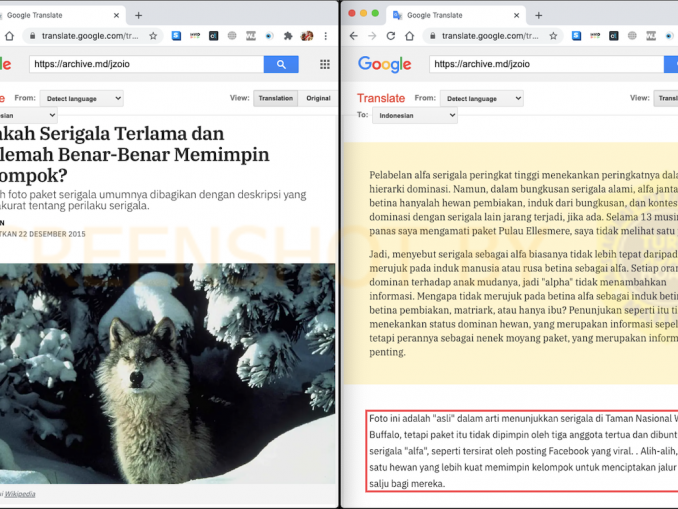Open a new tab in right window
Viewport: 678px width, 509px height.
tap(538, 16)
